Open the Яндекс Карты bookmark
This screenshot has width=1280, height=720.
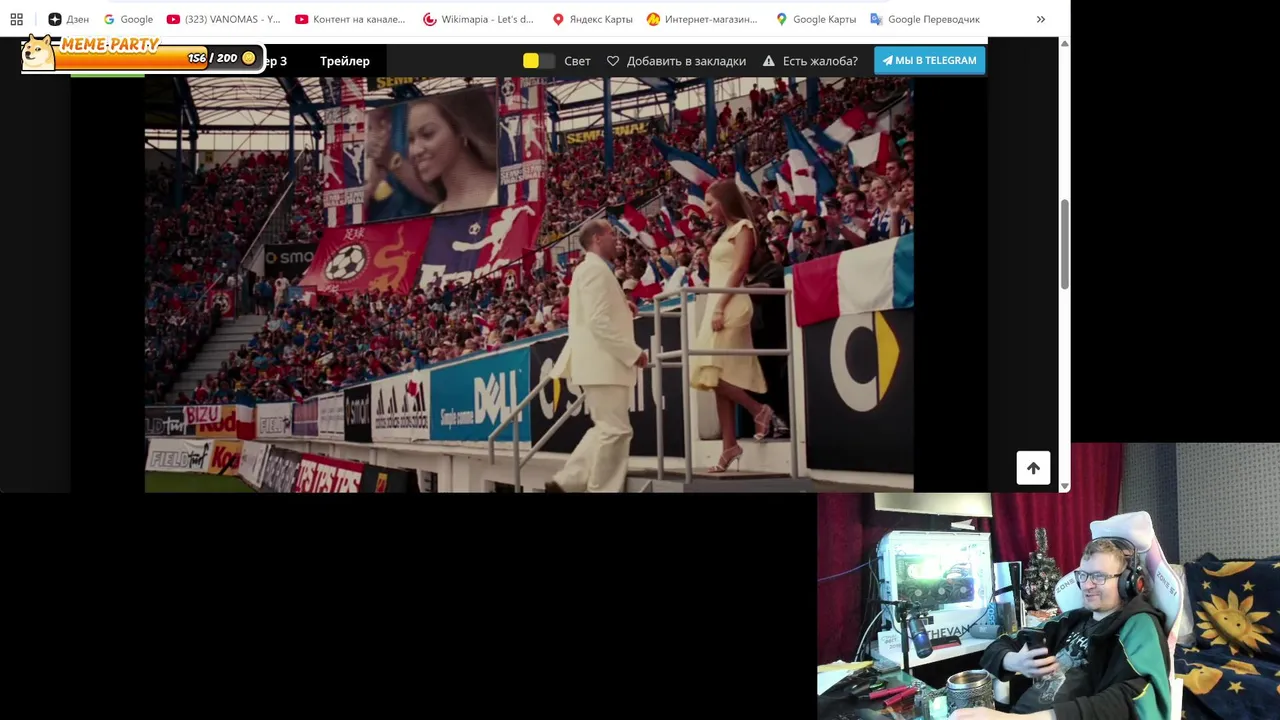(x=592, y=19)
